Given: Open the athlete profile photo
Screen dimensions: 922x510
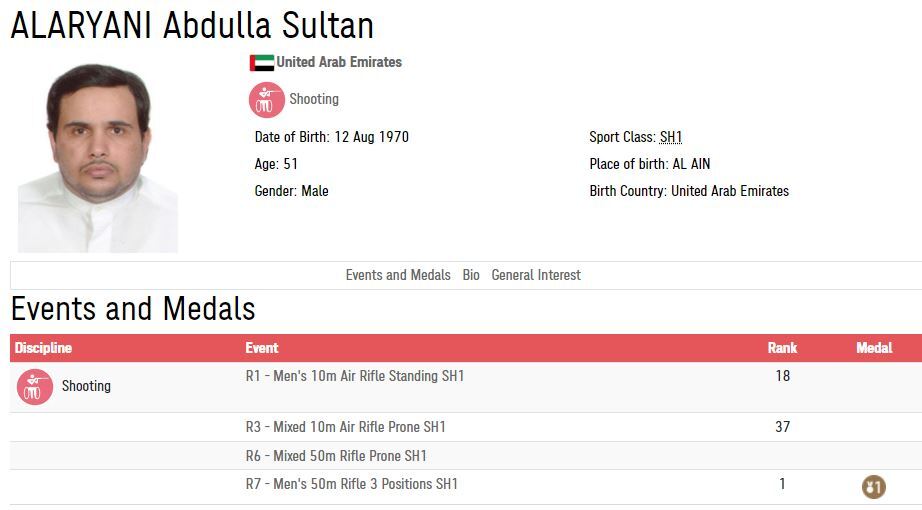Looking at the screenshot, I should tap(98, 156).
